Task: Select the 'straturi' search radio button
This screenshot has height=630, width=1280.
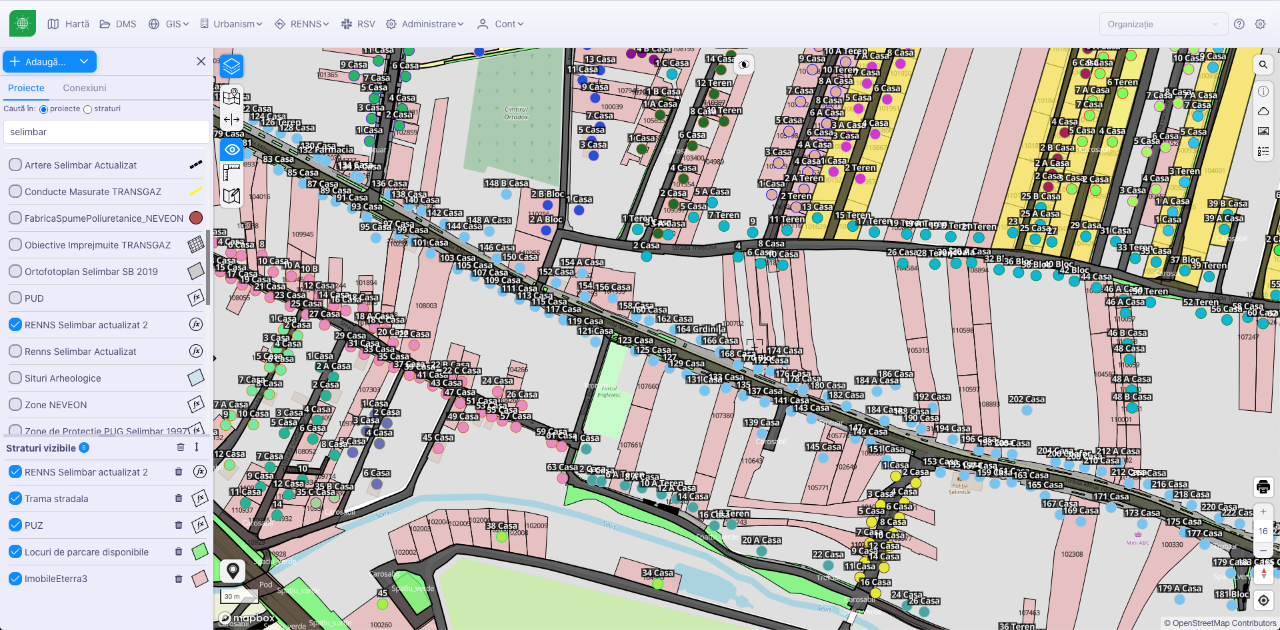Action: coord(88,108)
